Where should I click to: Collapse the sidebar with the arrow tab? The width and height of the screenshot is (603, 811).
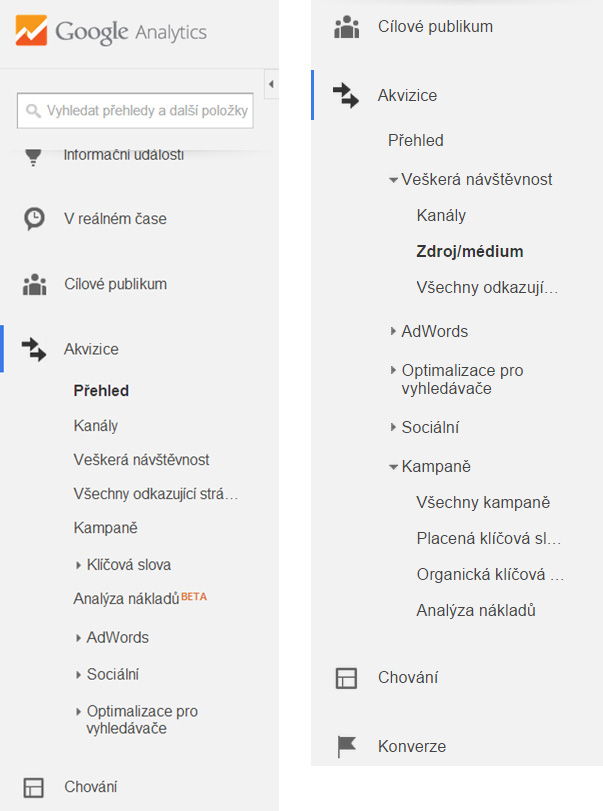pyautogui.click(x=271, y=81)
